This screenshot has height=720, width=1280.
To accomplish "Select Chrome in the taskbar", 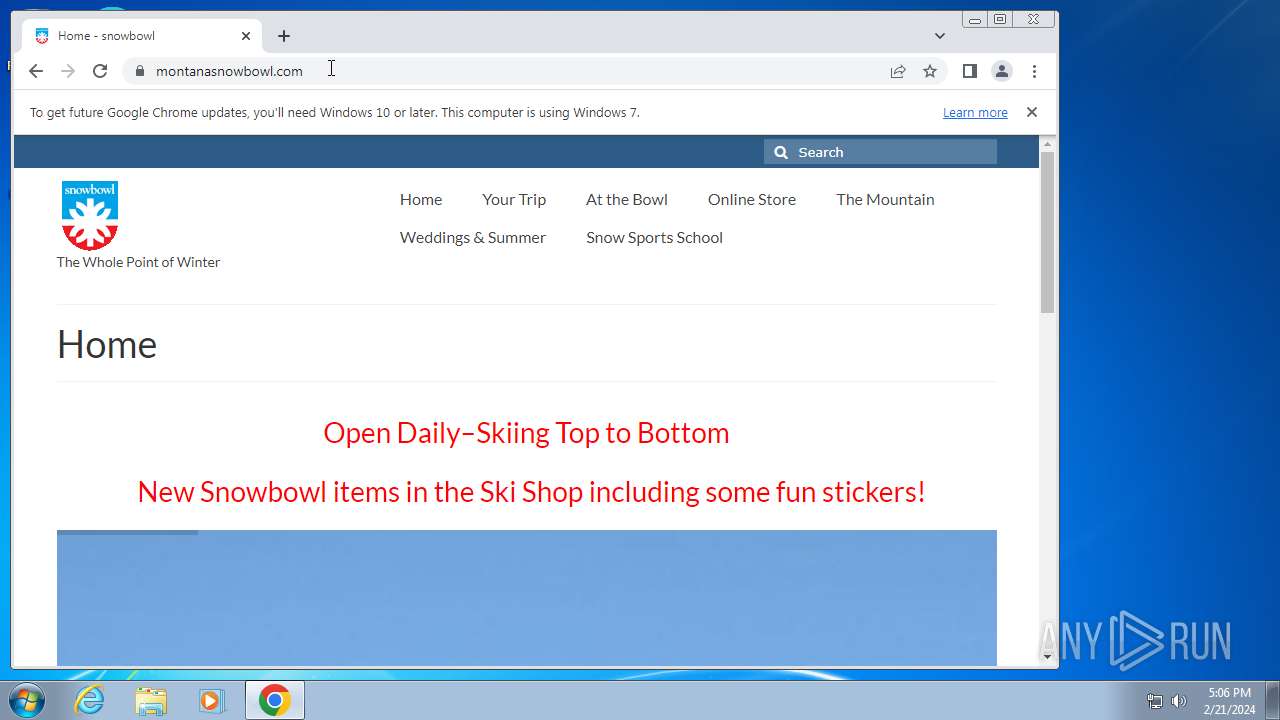I will pyautogui.click(x=275, y=701).
